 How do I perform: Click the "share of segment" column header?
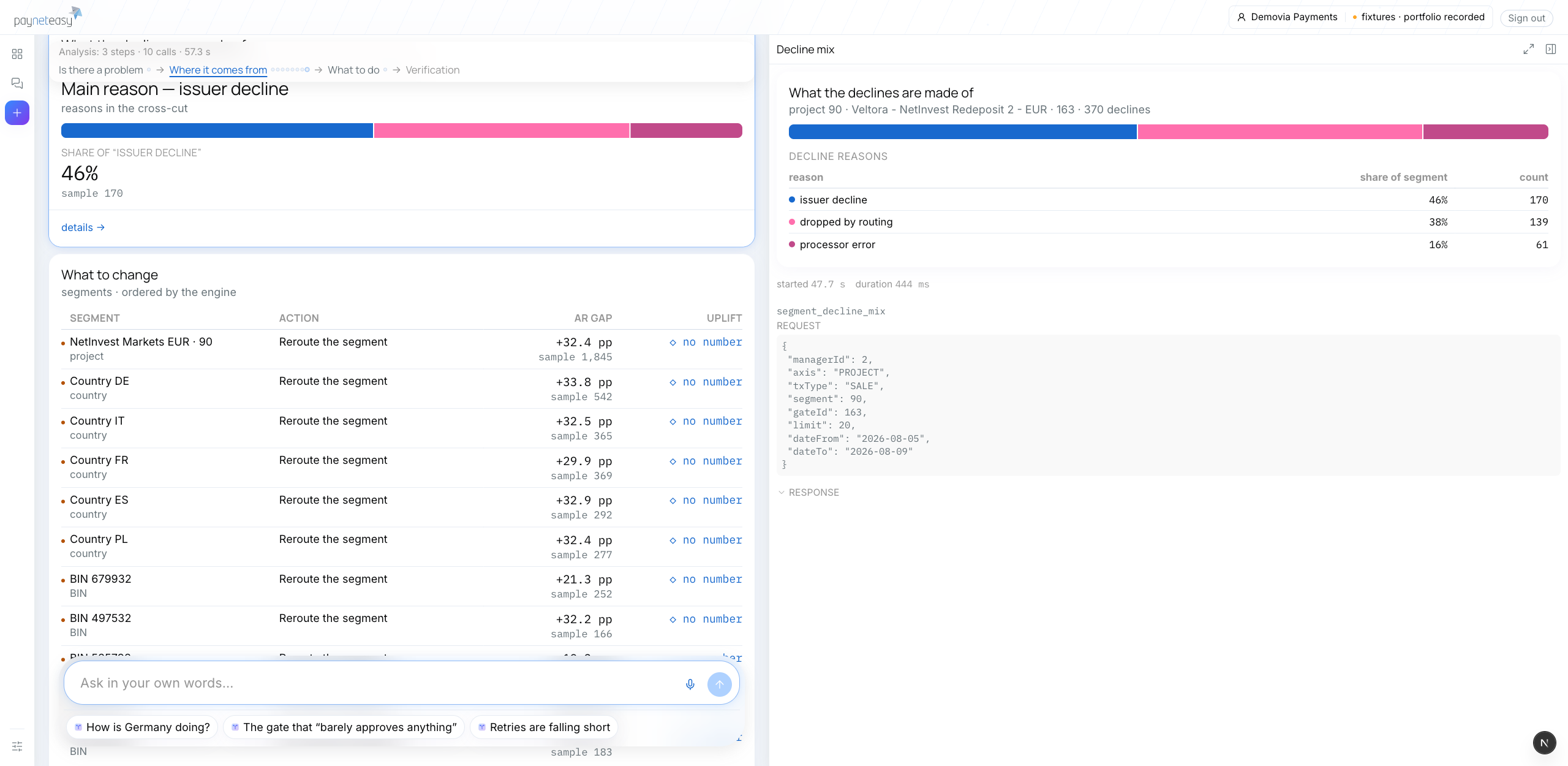click(1404, 177)
